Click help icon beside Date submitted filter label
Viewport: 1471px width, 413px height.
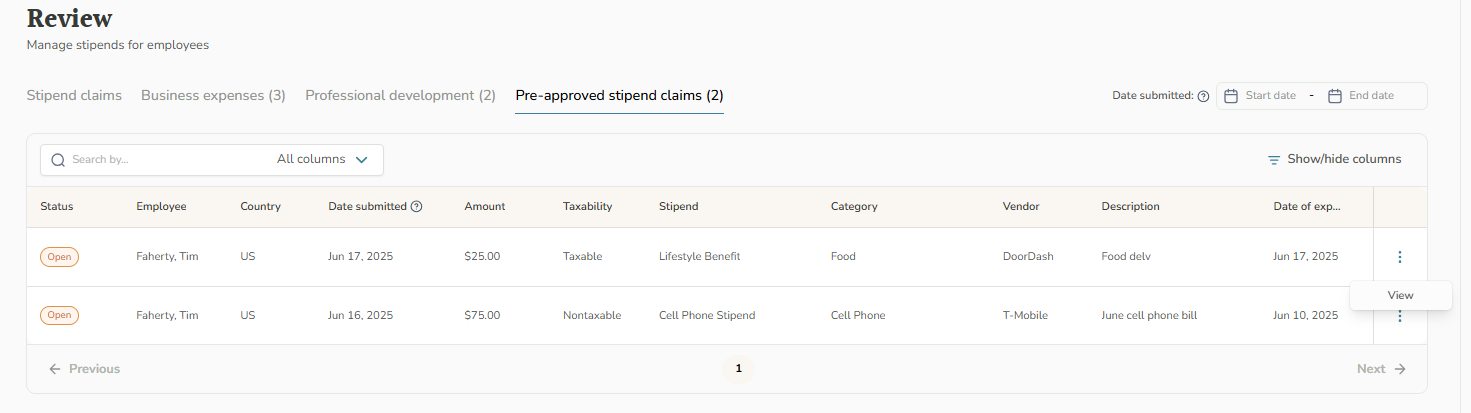(x=1203, y=96)
